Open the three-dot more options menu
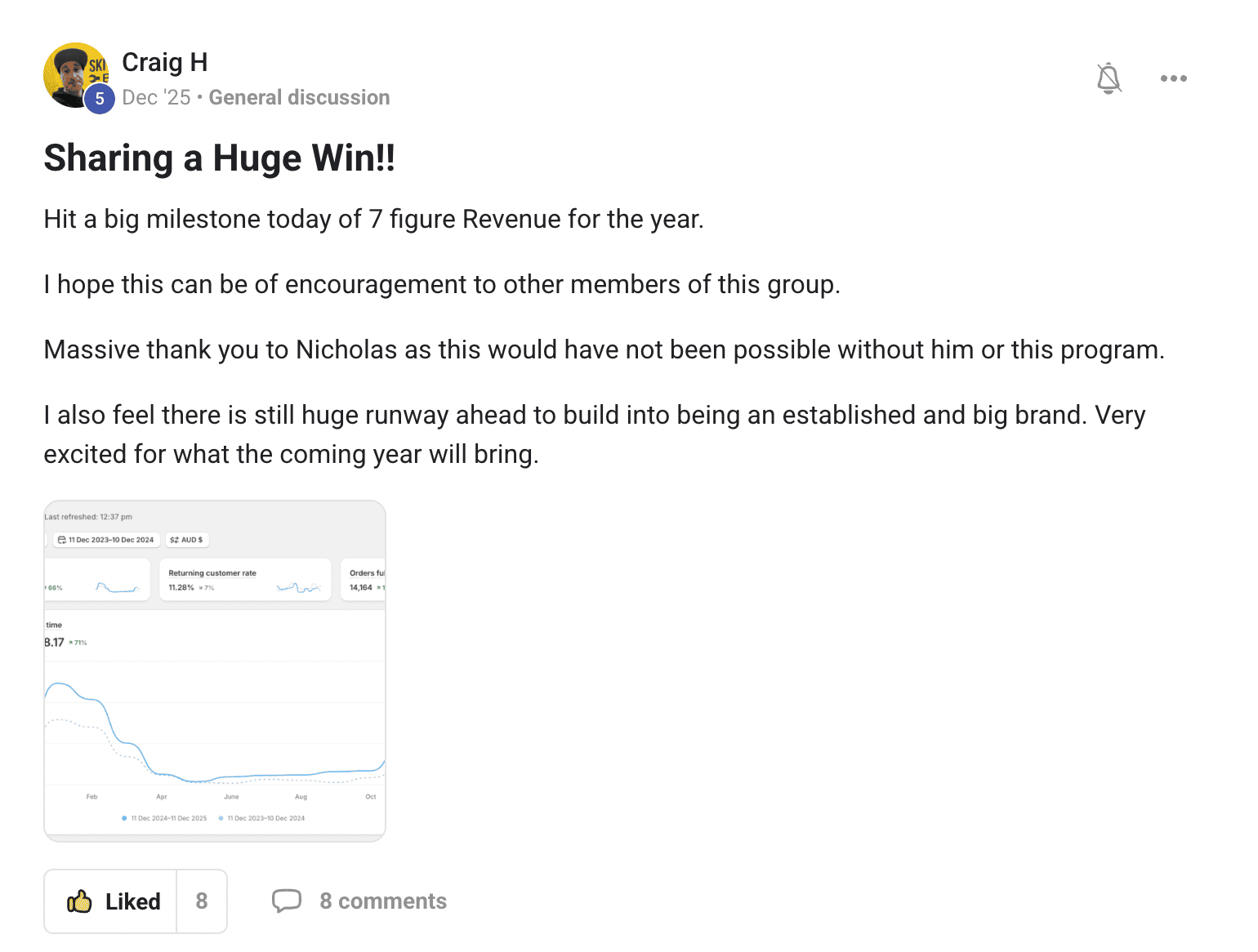The image size is (1258, 952). click(1173, 78)
